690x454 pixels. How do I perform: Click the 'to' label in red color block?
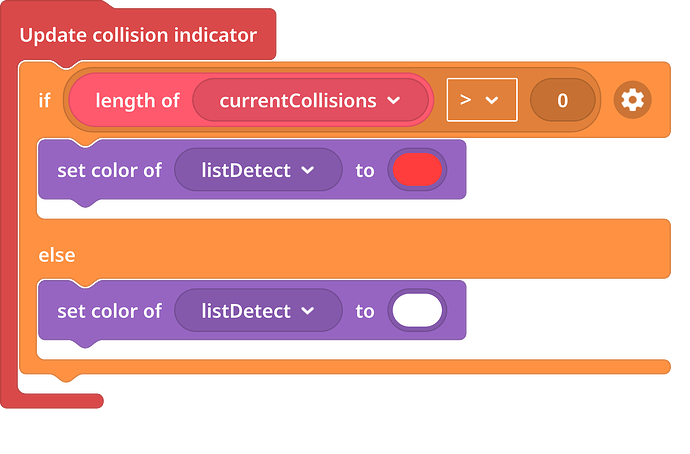(365, 171)
